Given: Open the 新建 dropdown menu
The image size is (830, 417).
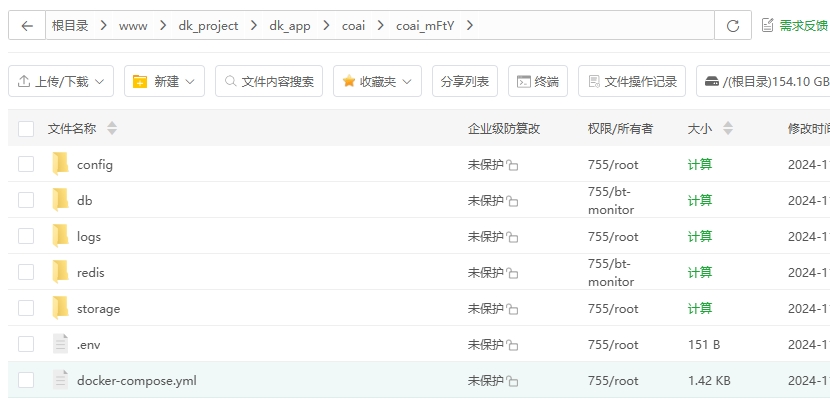Looking at the screenshot, I should [x=164, y=81].
